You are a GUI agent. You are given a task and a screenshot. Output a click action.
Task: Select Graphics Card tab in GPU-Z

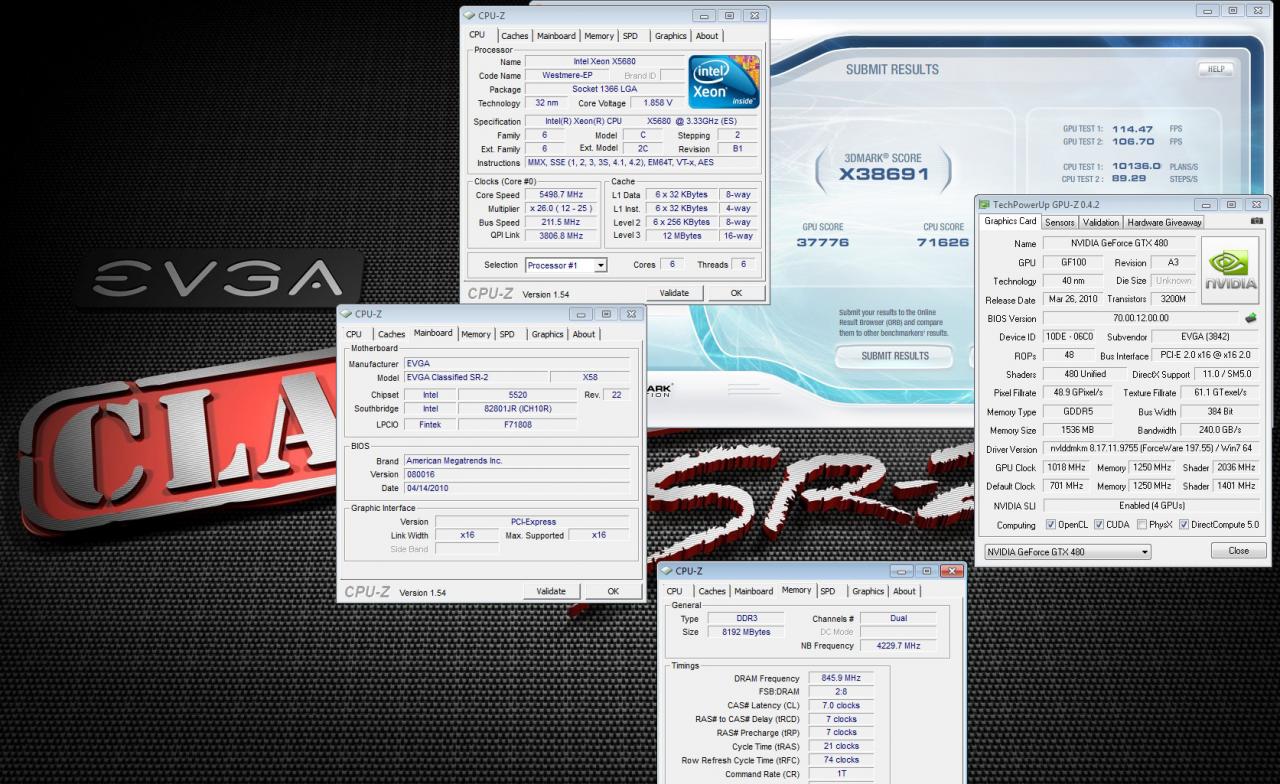(1010, 221)
